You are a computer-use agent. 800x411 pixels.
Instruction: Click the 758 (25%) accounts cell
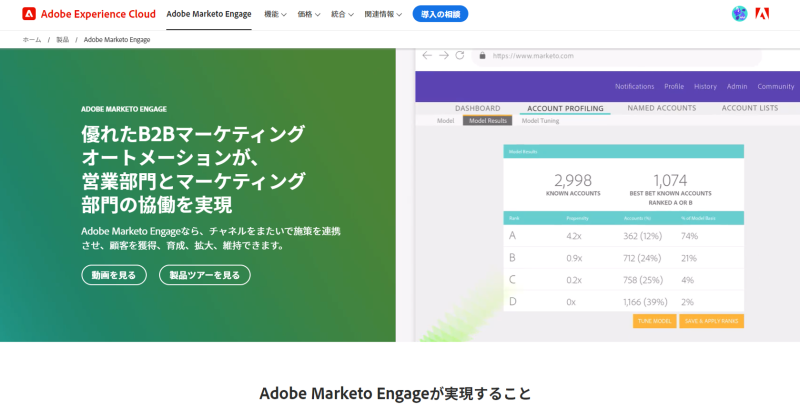(643, 280)
